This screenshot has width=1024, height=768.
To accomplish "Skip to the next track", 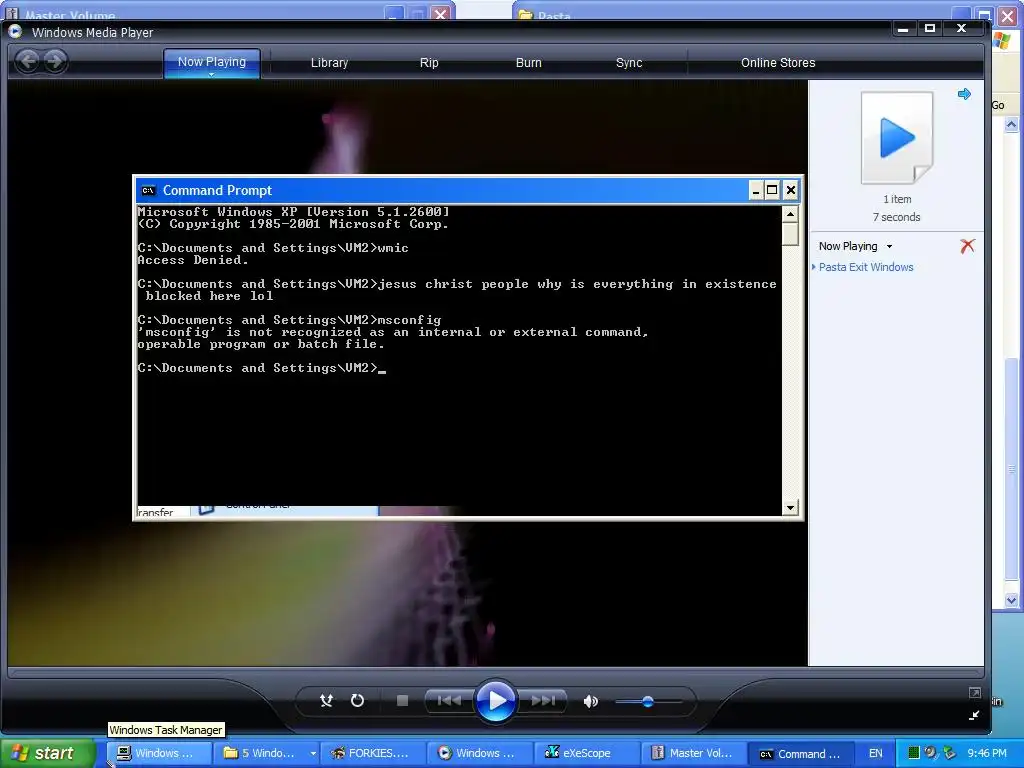I will pyautogui.click(x=543, y=701).
